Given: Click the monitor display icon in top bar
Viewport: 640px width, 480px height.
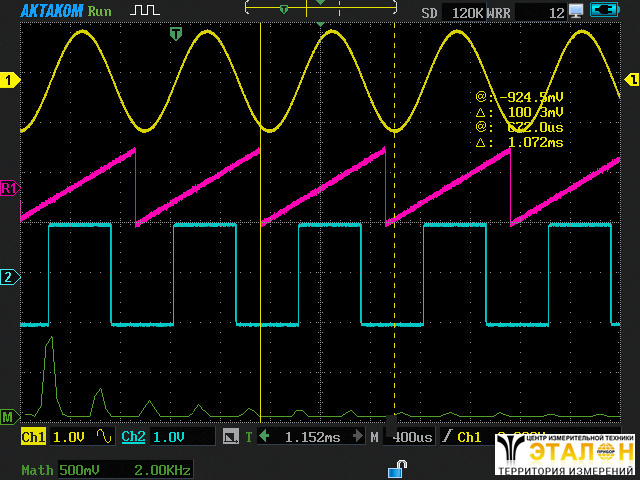Looking at the screenshot, I should click(576, 11).
